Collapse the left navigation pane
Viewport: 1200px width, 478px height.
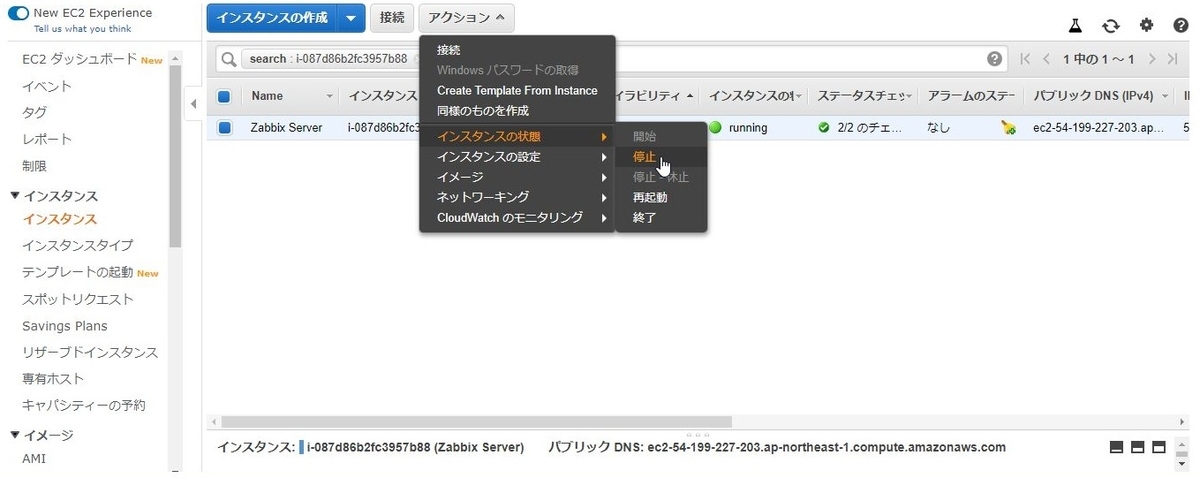(x=193, y=103)
